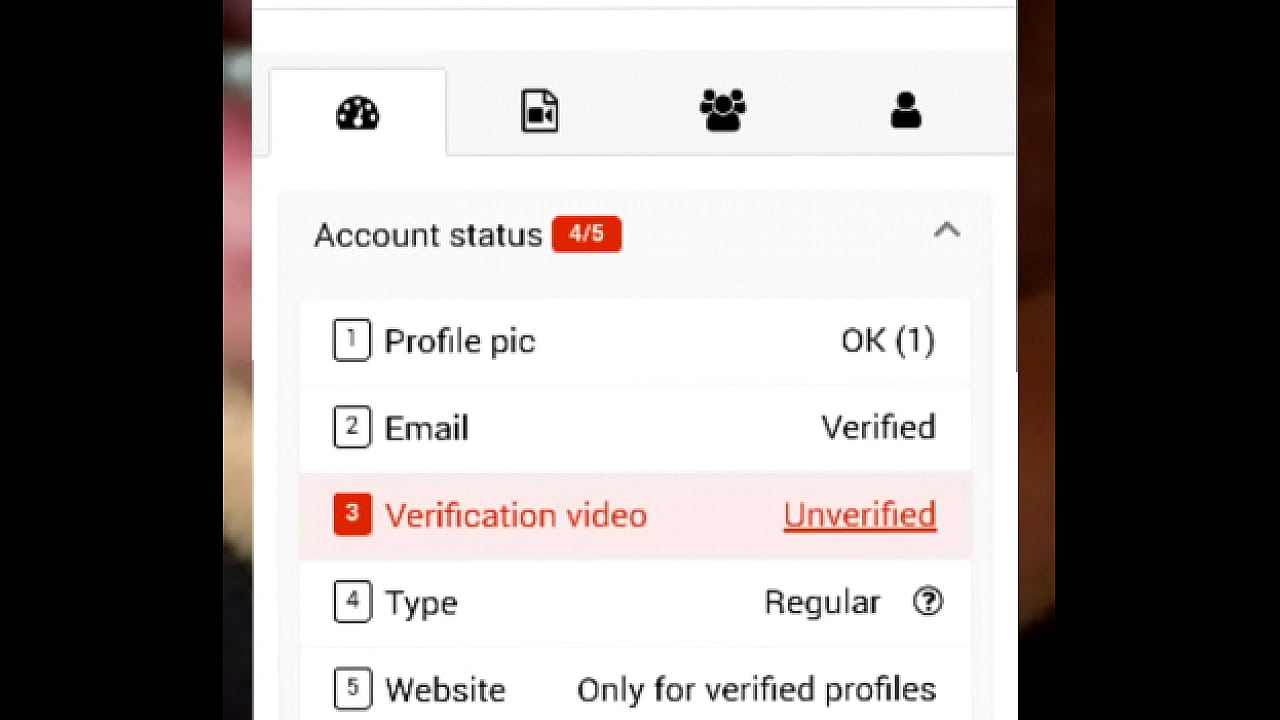Open the friends group icon tab

tap(723, 110)
